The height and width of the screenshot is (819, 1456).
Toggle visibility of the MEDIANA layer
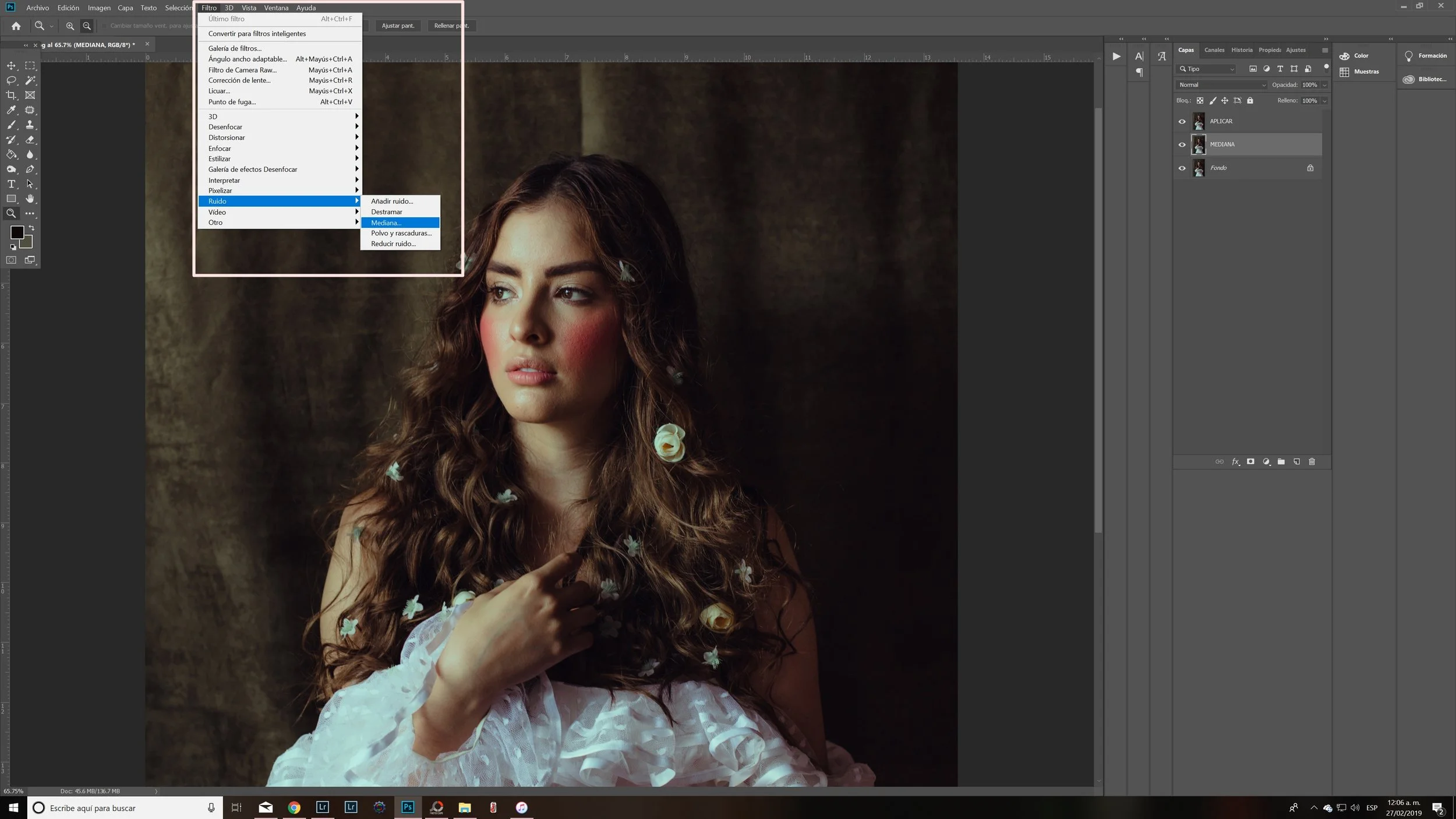(1182, 145)
